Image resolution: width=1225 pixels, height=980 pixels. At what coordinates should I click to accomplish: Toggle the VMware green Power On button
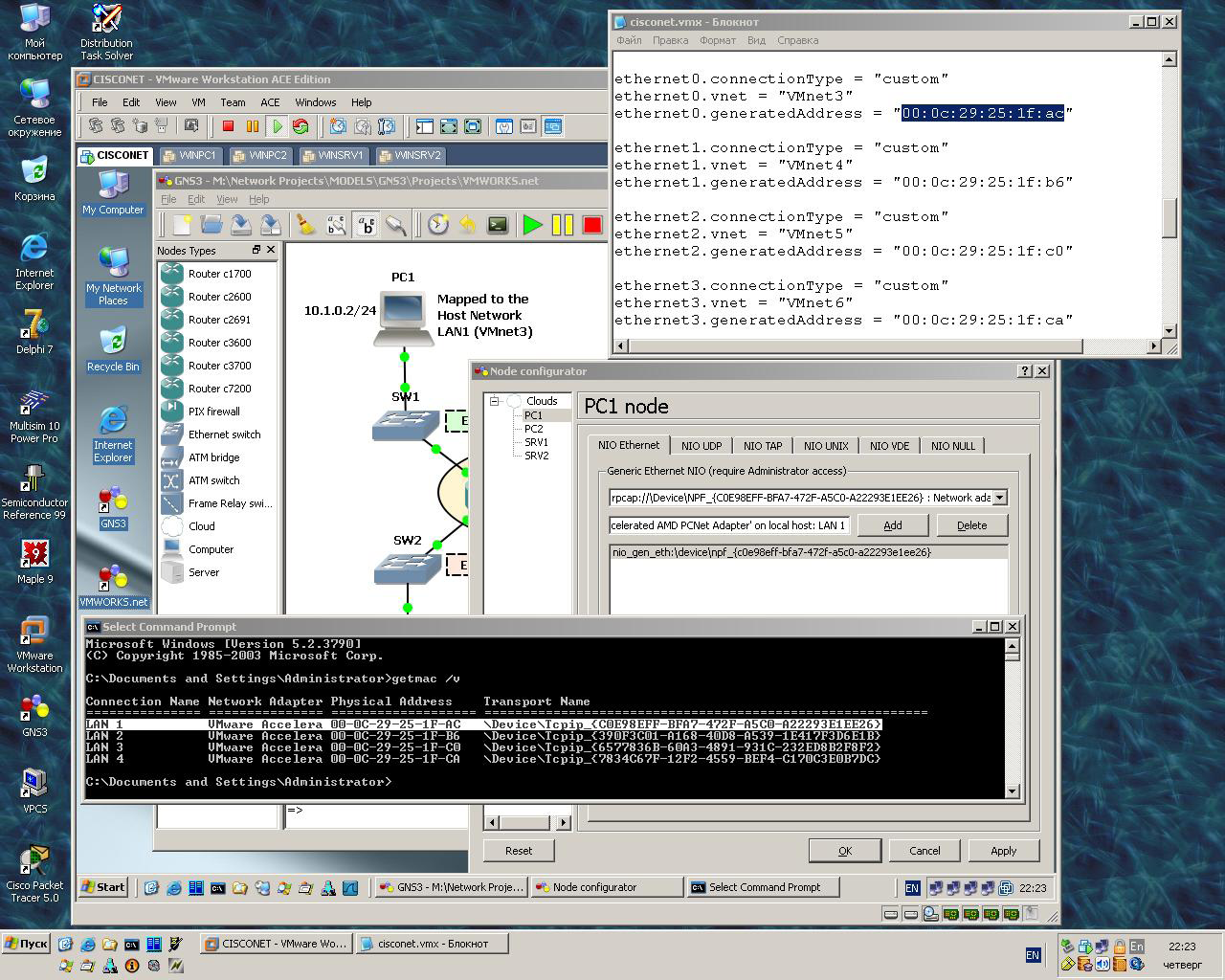click(277, 126)
